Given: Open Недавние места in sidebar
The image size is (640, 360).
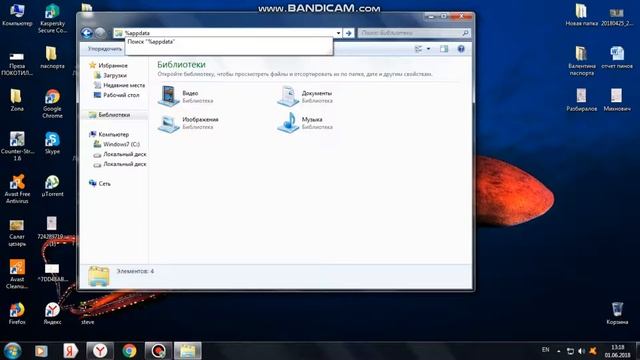Looking at the screenshot, I should [x=124, y=85].
